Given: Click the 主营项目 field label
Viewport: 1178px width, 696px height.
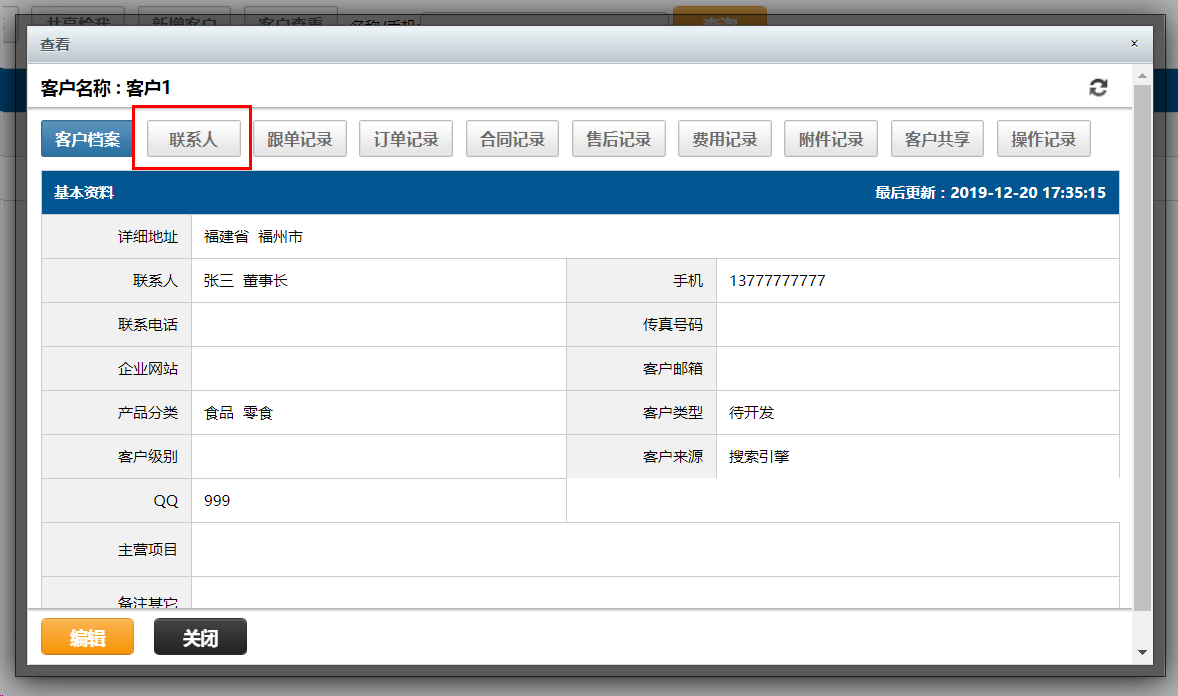Looking at the screenshot, I should [x=147, y=550].
